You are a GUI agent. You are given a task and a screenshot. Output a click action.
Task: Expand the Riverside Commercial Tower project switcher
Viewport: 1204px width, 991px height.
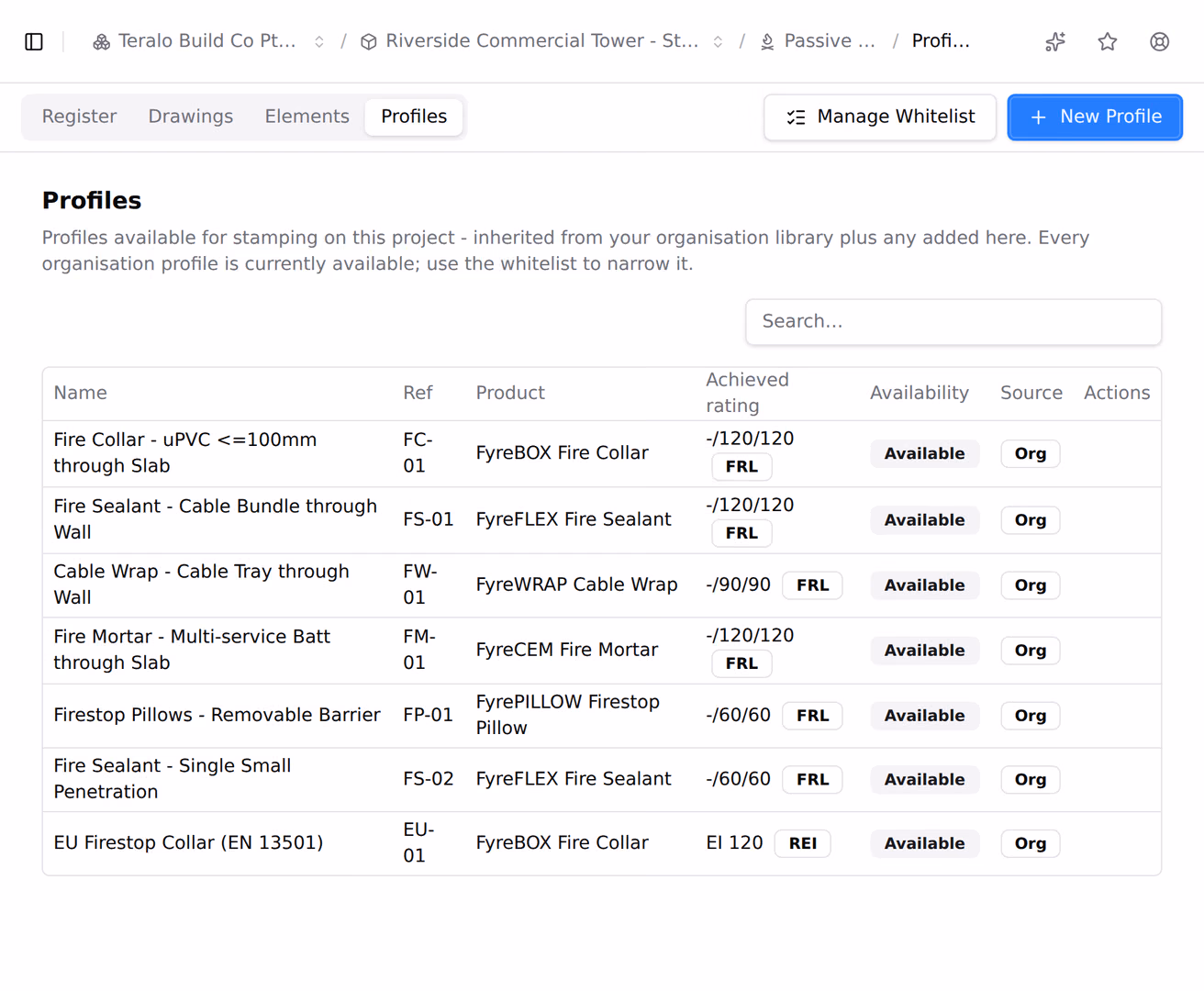(x=718, y=42)
